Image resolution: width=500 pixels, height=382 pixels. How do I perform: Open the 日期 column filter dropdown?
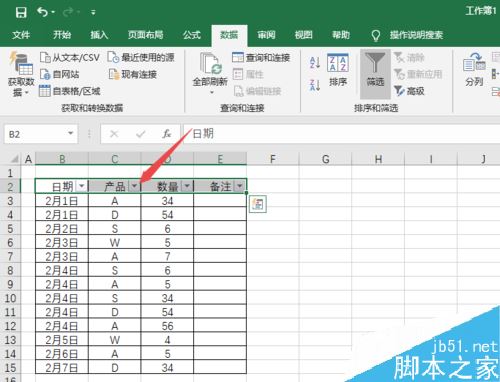pyautogui.click(x=82, y=186)
